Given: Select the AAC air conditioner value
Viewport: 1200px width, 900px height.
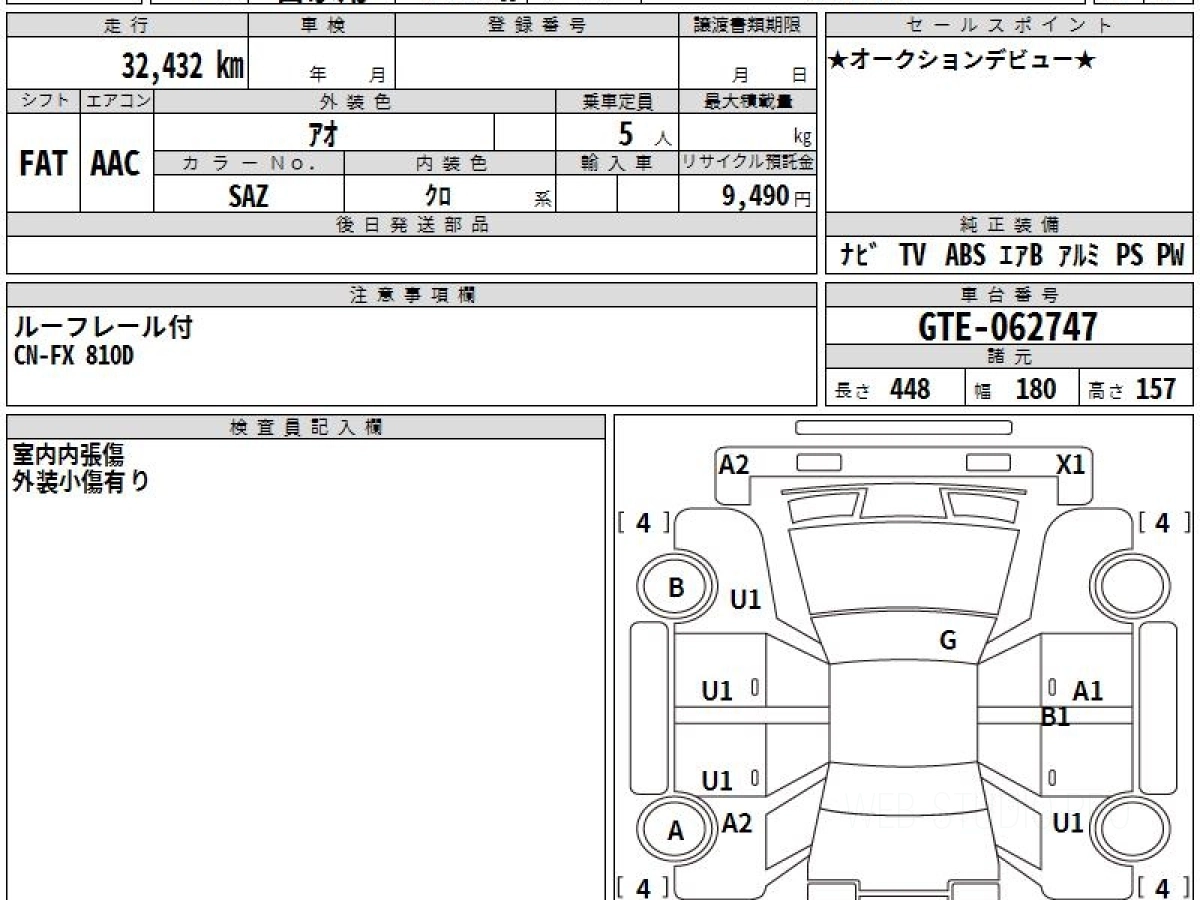Looking at the screenshot, I should [x=116, y=164].
